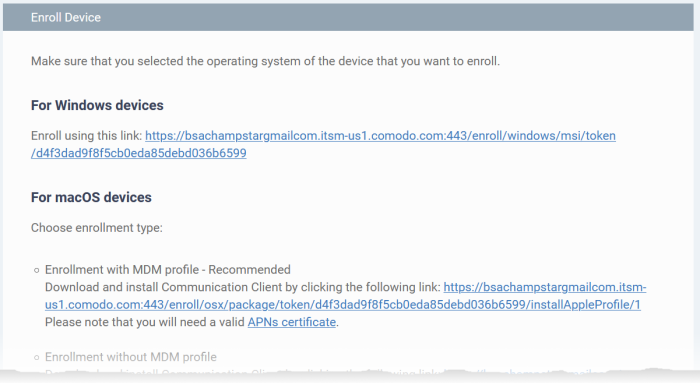Click the Make sure that you selected sentence

pyautogui.click(x=265, y=61)
